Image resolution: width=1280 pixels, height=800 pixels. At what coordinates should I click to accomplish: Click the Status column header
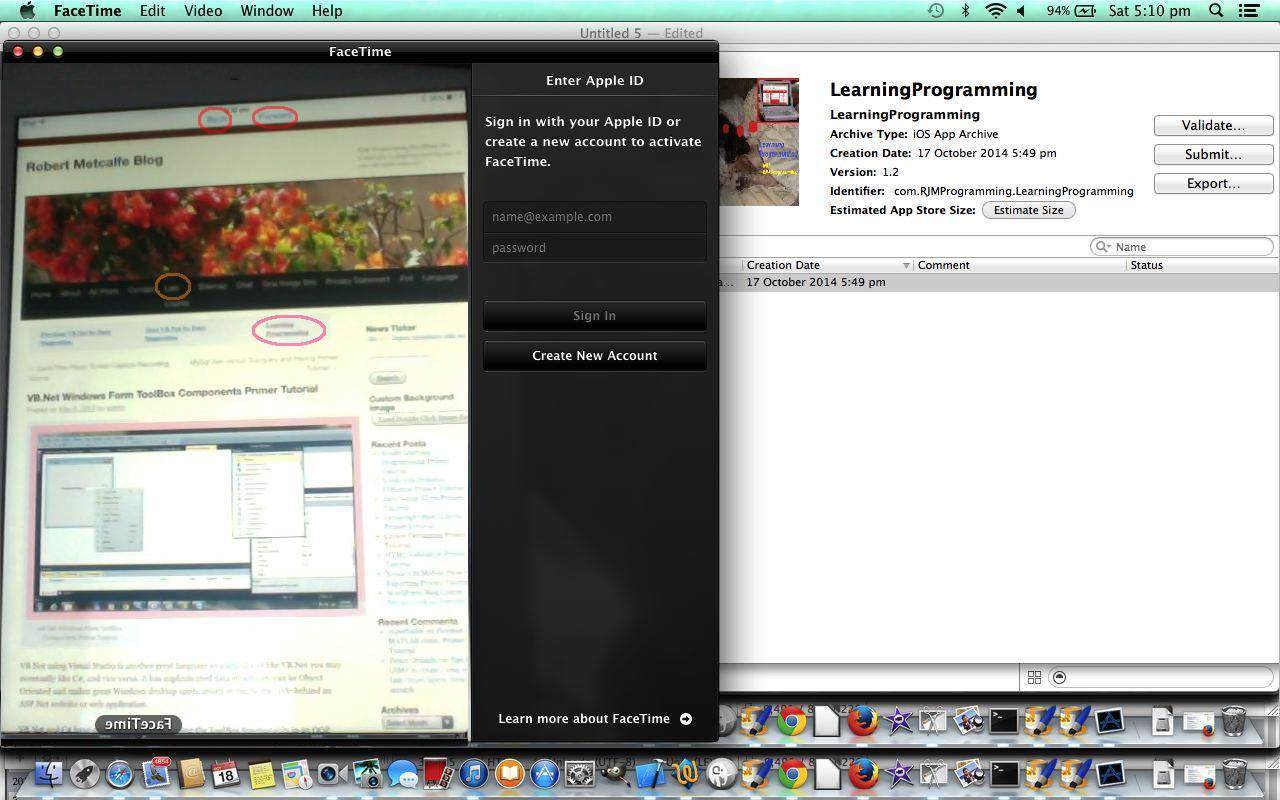[x=1202, y=265]
